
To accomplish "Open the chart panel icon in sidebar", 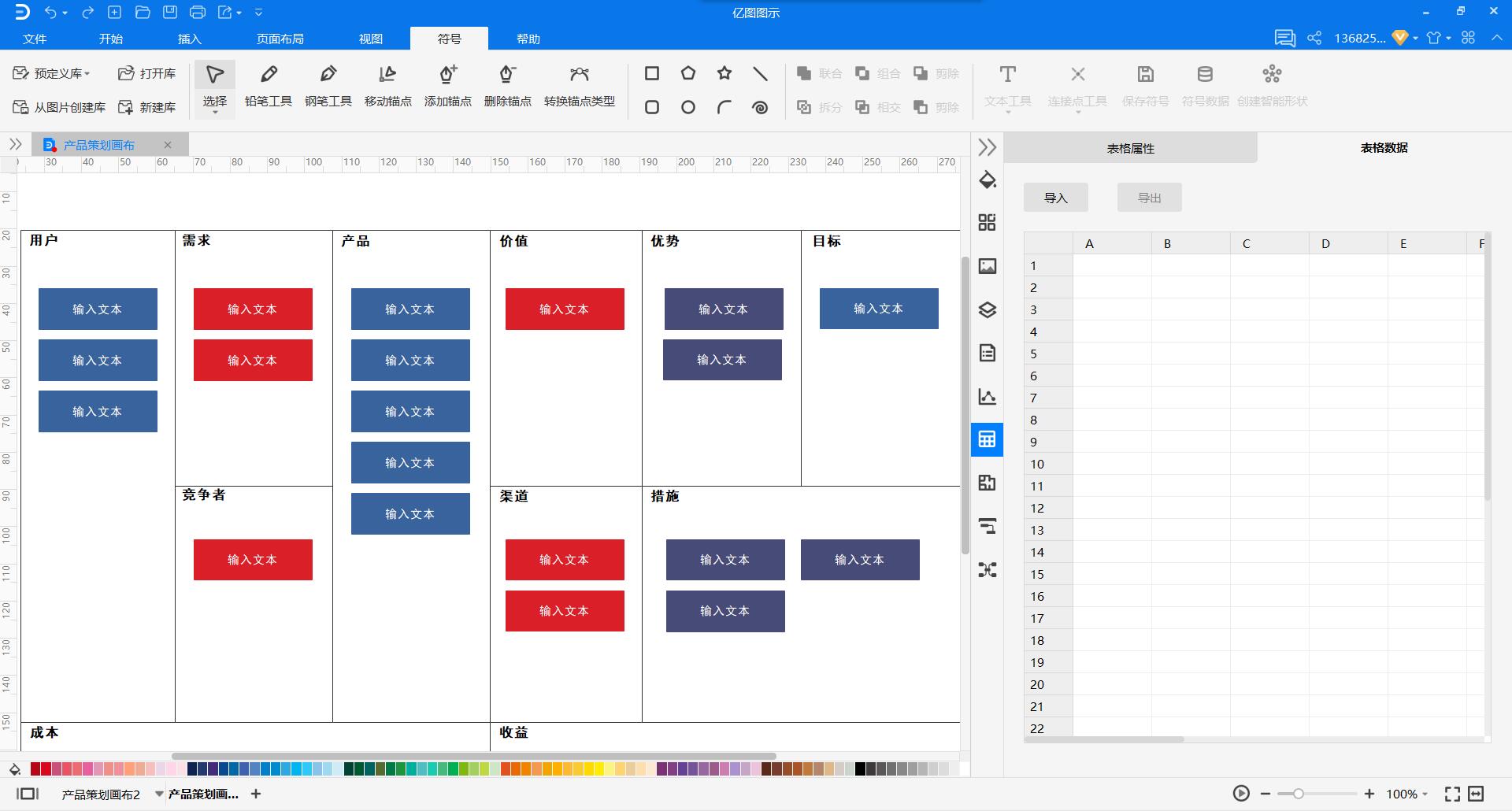I will (987, 396).
